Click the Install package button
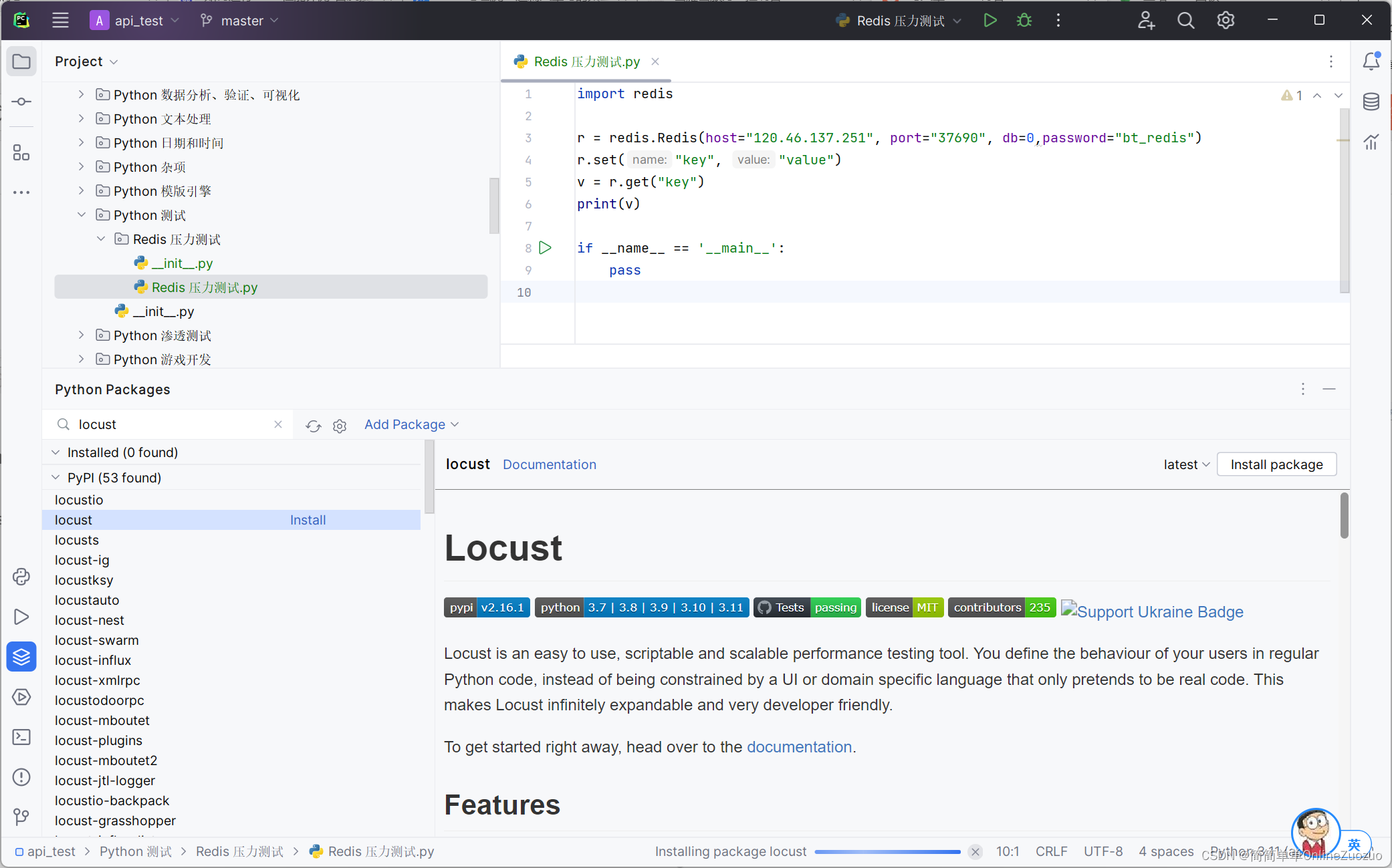The width and height of the screenshot is (1392, 868). 1276,464
